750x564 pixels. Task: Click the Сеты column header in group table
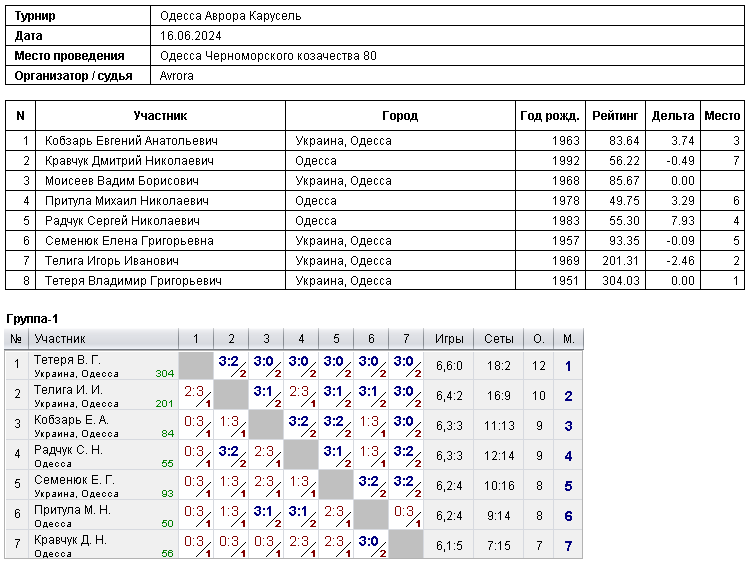pyautogui.click(x=499, y=339)
